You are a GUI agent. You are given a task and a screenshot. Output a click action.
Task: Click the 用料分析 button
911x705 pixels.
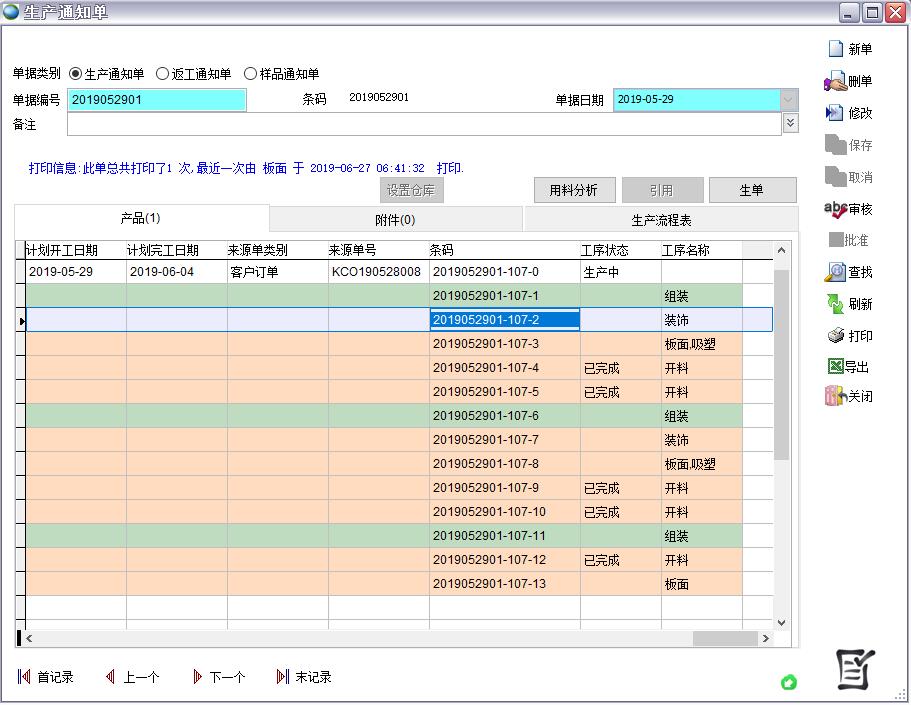[573, 190]
